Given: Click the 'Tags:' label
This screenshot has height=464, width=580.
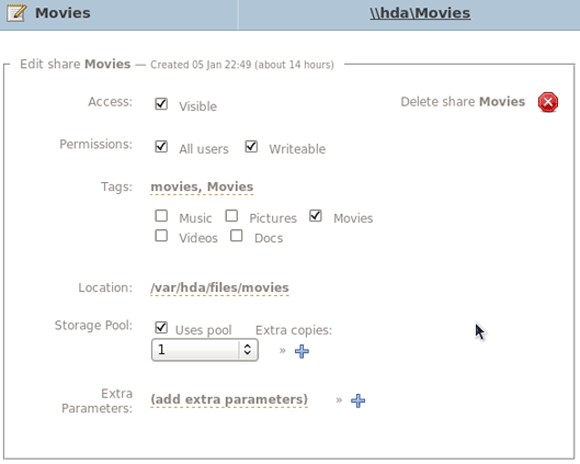Looking at the screenshot, I should (117, 187).
